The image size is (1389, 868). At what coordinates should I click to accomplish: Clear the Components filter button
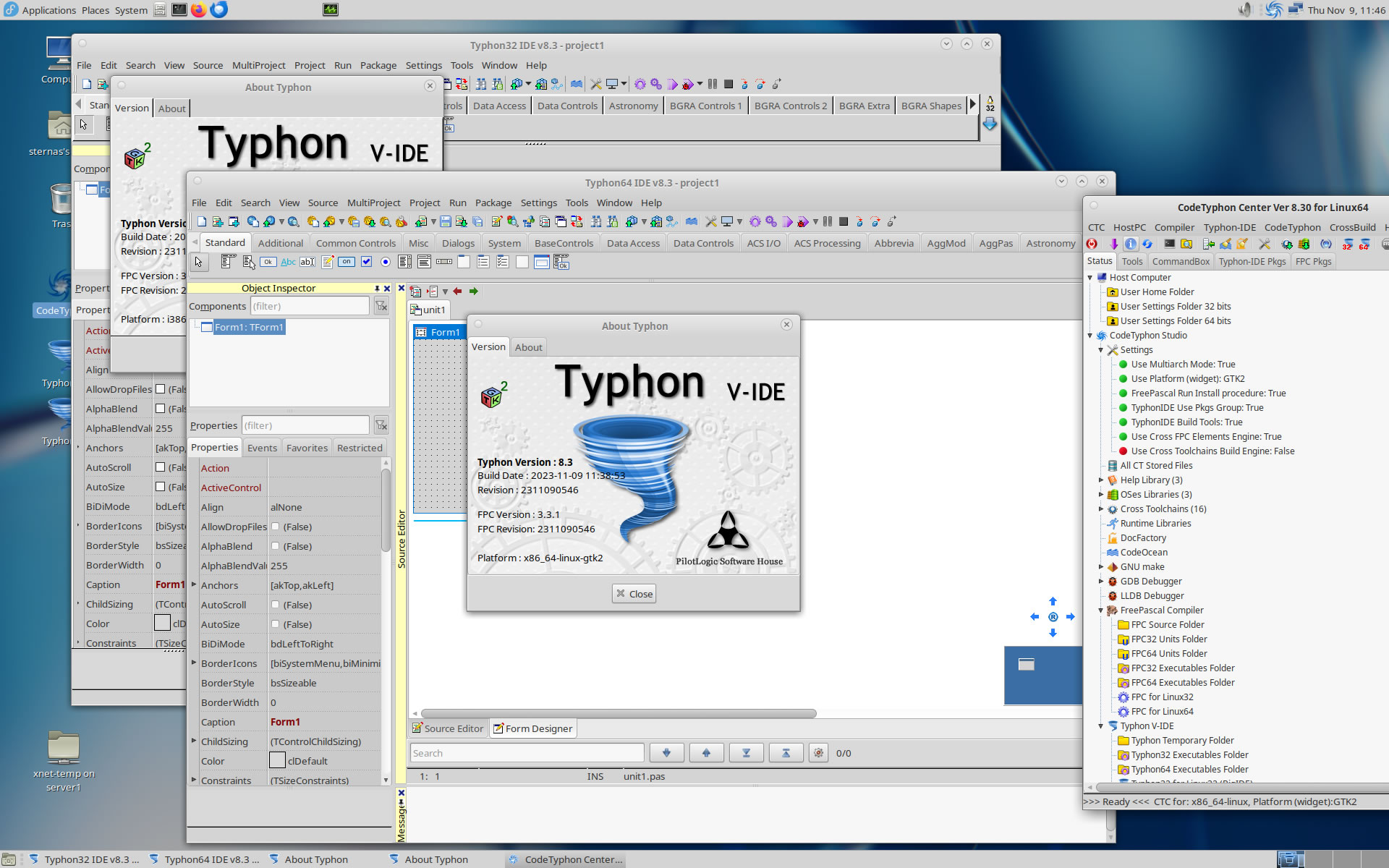(381, 306)
